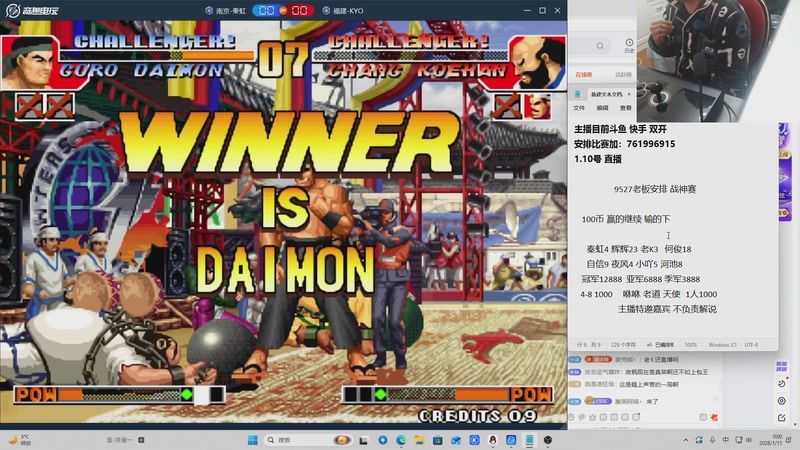This screenshot has width=800, height=450.
Task: Open Windows Start menu
Action: click(253, 440)
